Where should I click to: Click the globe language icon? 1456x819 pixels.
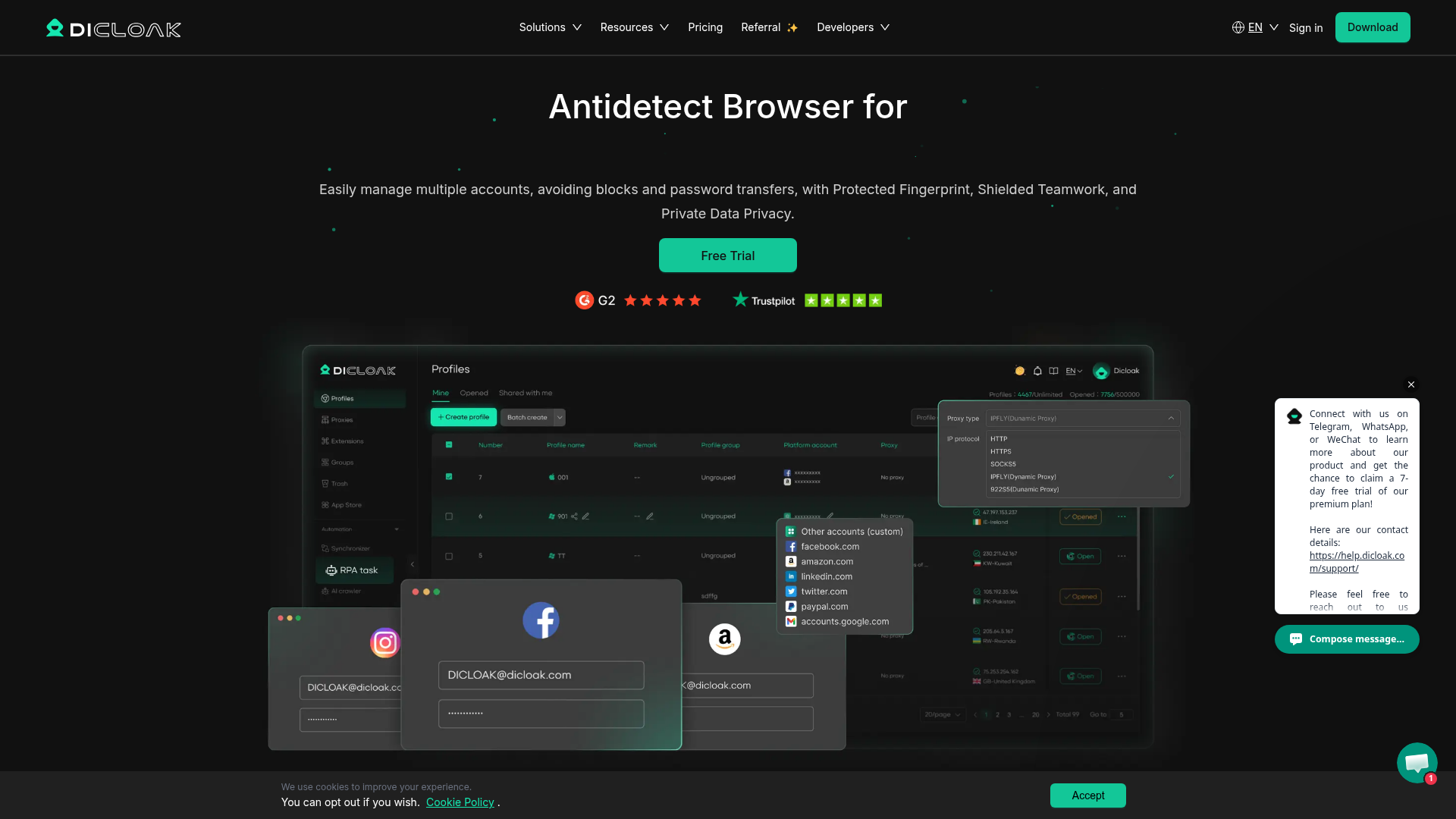(x=1238, y=27)
